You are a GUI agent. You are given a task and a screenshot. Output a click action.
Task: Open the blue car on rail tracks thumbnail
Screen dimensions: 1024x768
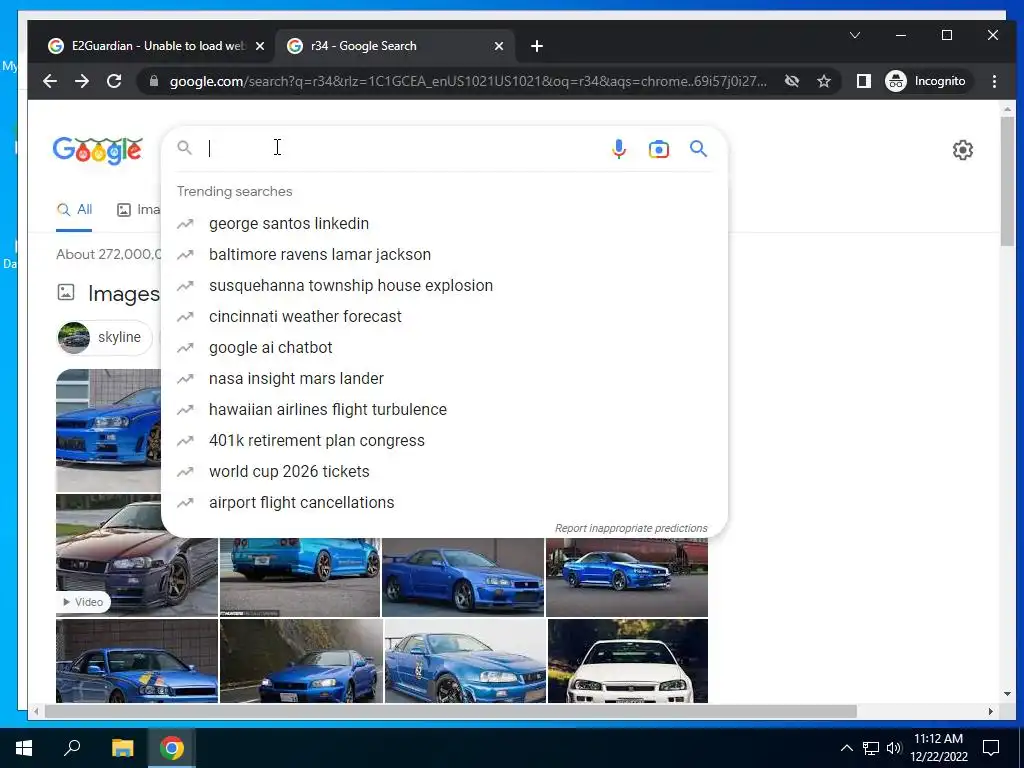click(627, 577)
